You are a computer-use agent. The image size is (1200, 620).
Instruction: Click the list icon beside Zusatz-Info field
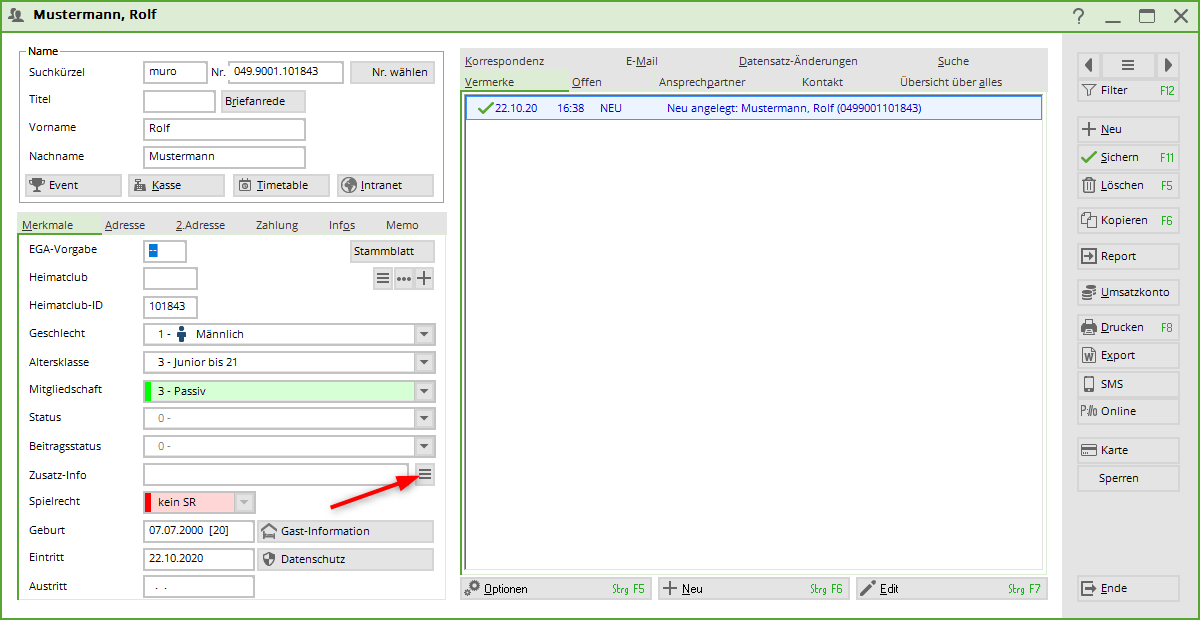point(425,475)
